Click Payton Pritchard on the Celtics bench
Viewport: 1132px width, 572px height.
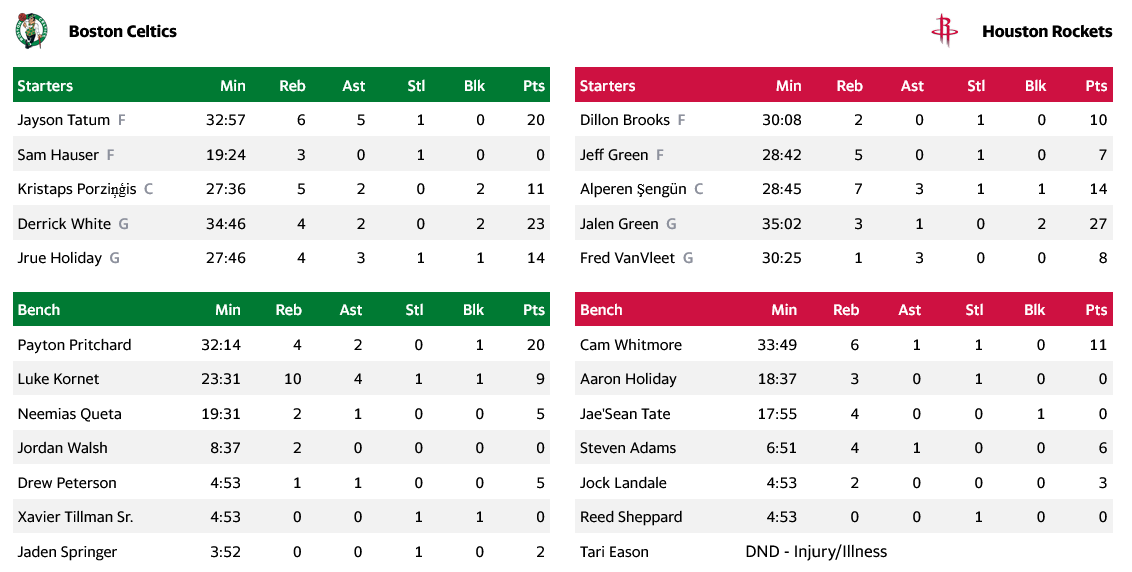pyautogui.click(x=74, y=345)
